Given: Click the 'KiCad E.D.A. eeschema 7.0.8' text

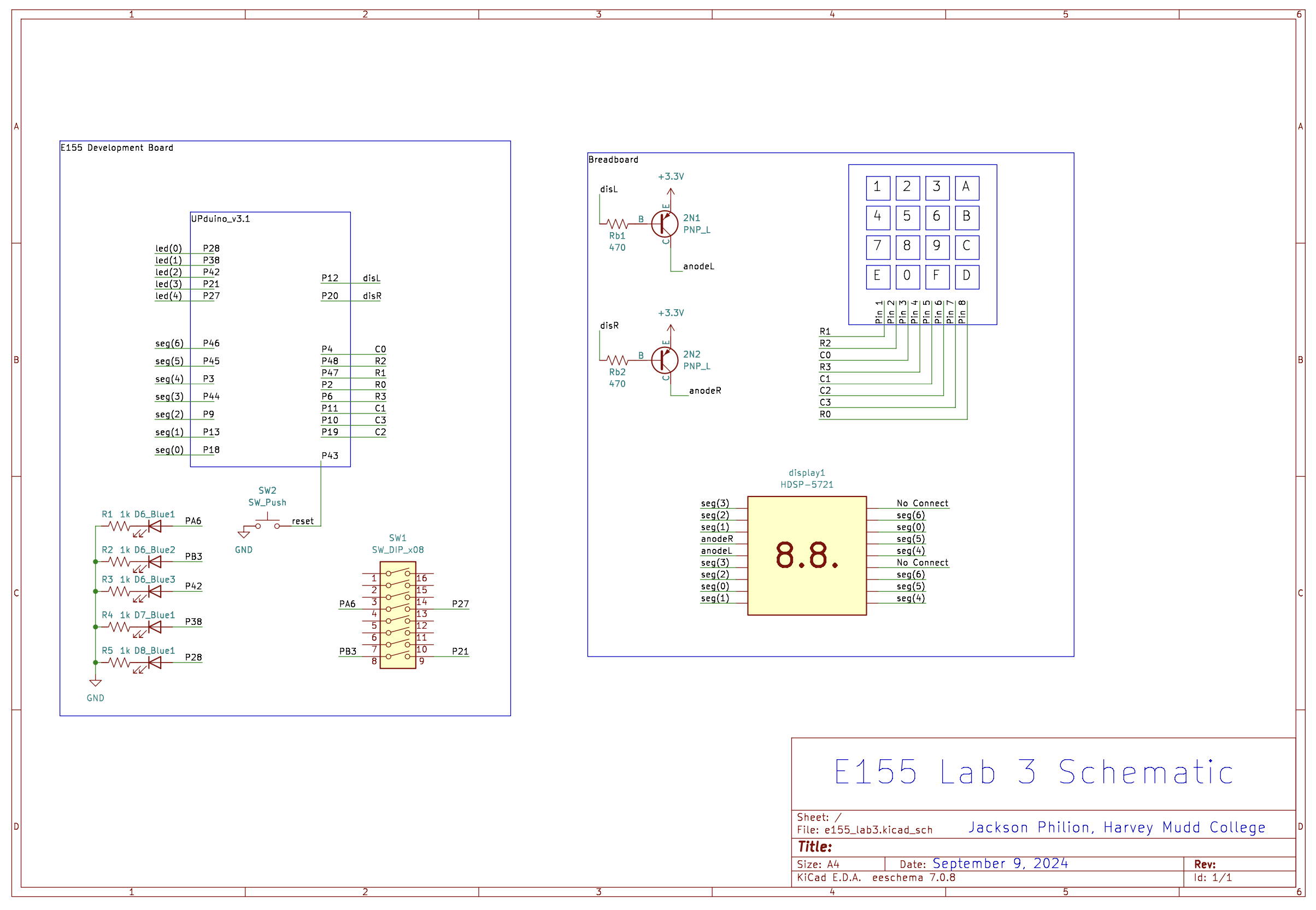Looking at the screenshot, I should pyautogui.click(x=876, y=877).
